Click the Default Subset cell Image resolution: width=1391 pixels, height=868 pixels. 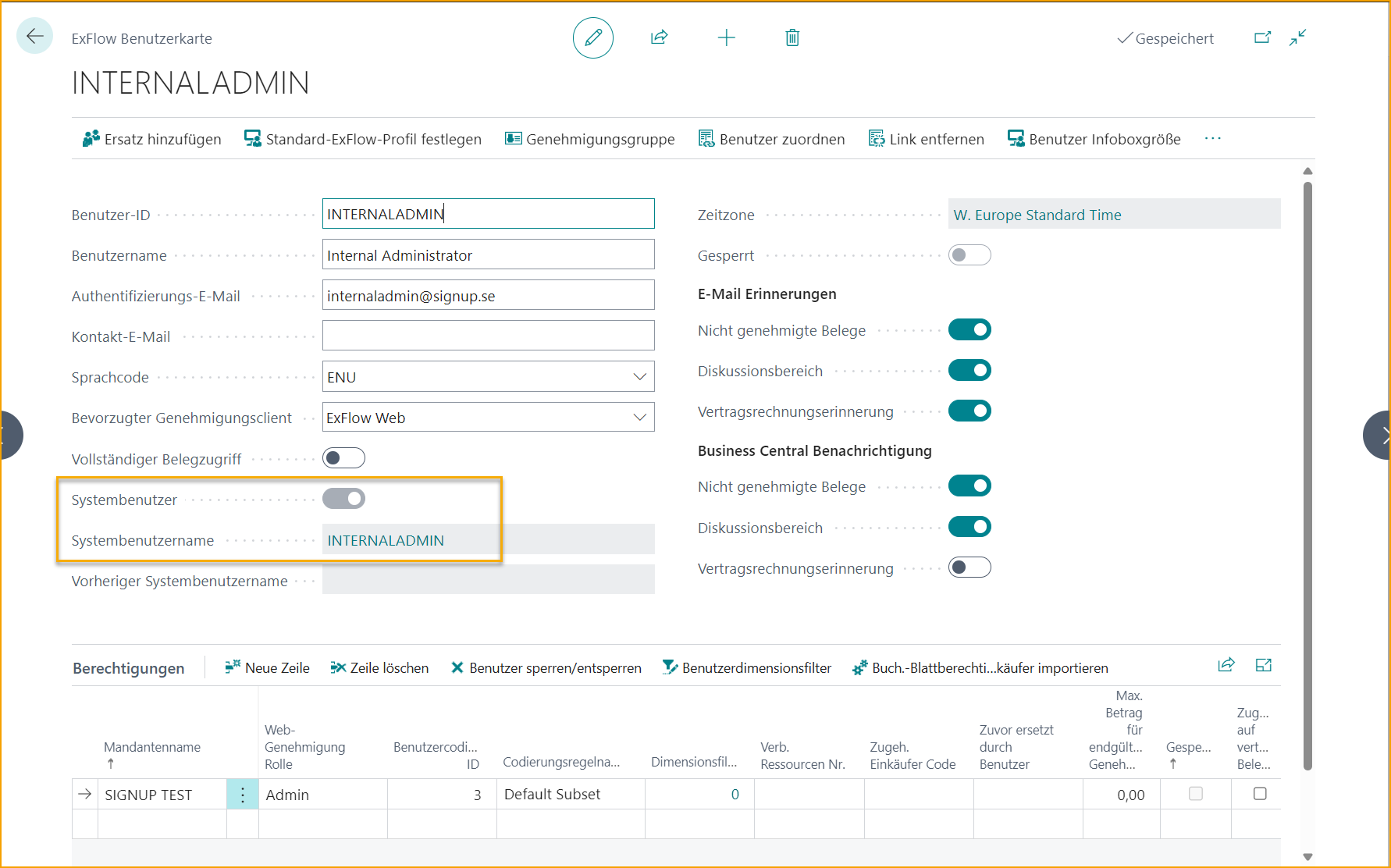coord(571,795)
